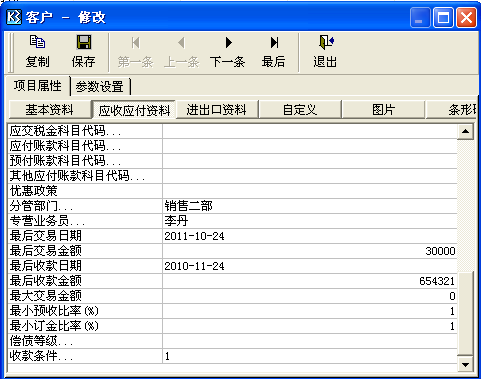481x379 pixels.
Task: Click the 优惠政策 label
Action: (x=34, y=191)
